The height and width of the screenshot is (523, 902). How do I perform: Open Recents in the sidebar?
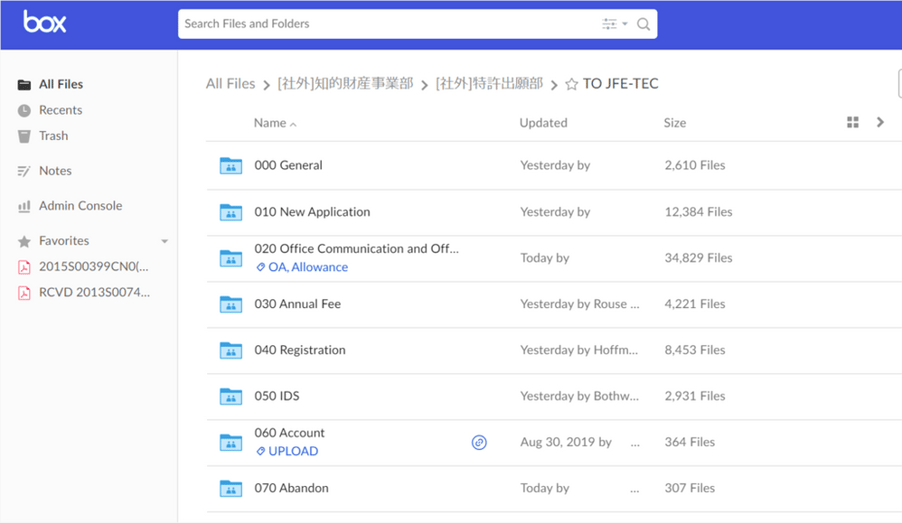click(60, 110)
